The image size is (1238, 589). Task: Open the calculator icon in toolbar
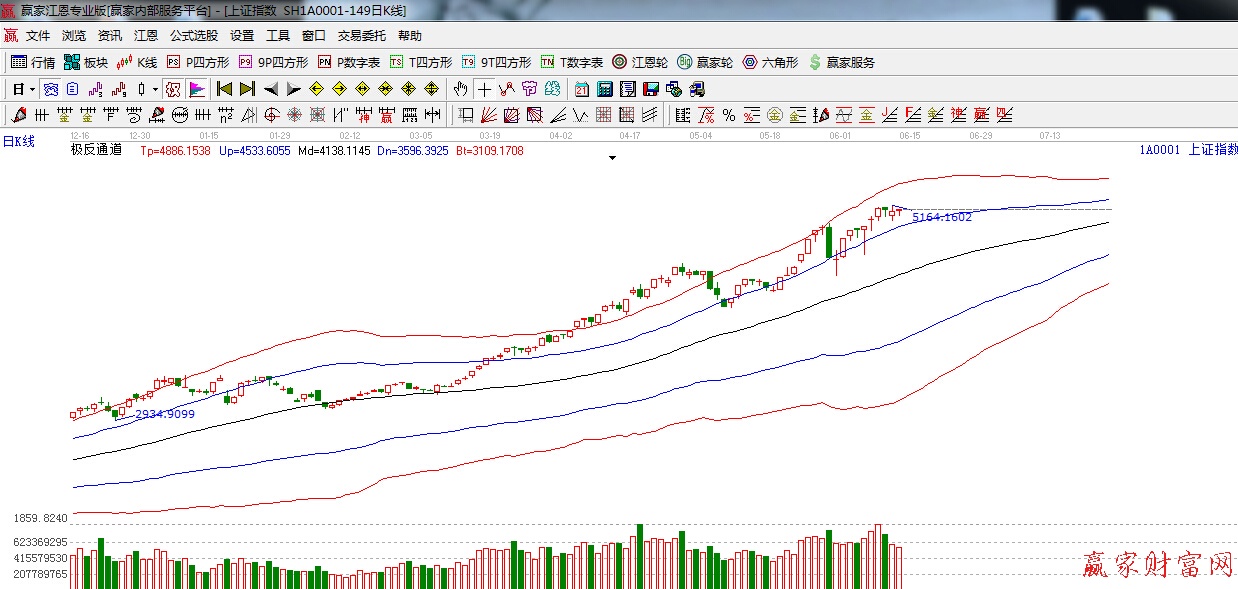[x=604, y=89]
